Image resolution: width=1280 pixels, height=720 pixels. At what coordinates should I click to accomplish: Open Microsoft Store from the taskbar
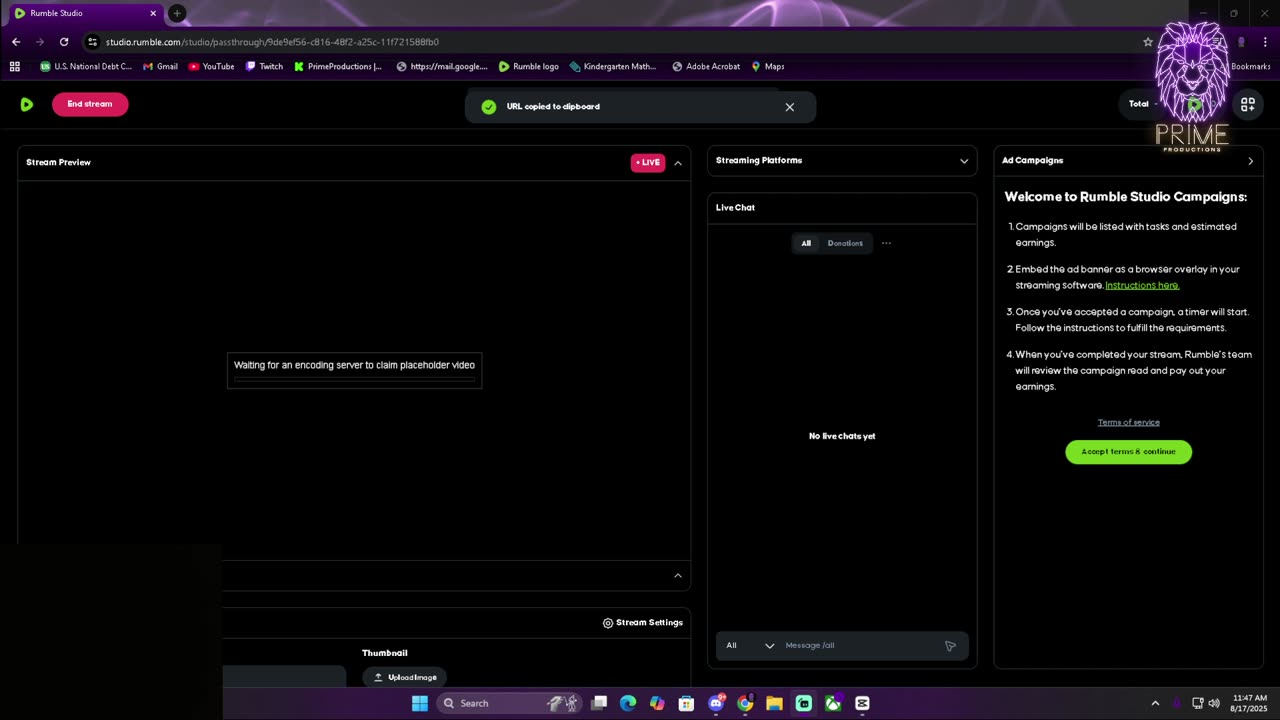(x=686, y=703)
